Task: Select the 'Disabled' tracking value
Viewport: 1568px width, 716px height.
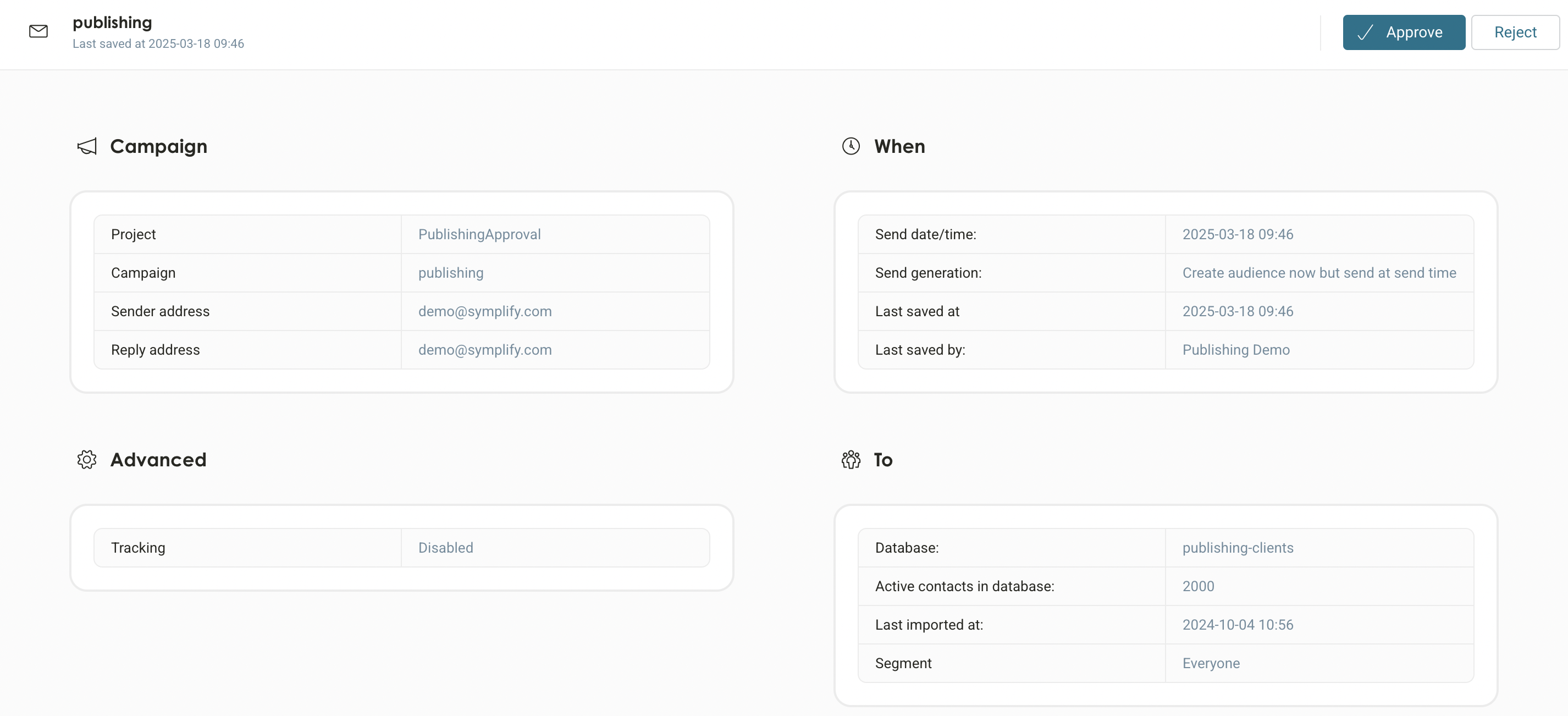Action: click(445, 547)
